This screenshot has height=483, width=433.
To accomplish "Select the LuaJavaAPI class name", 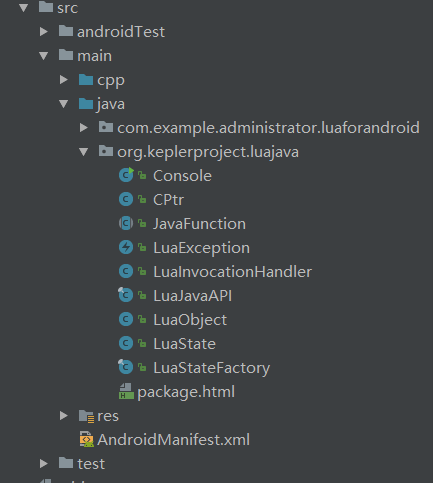I will pyautogui.click(x=193, y=296).
